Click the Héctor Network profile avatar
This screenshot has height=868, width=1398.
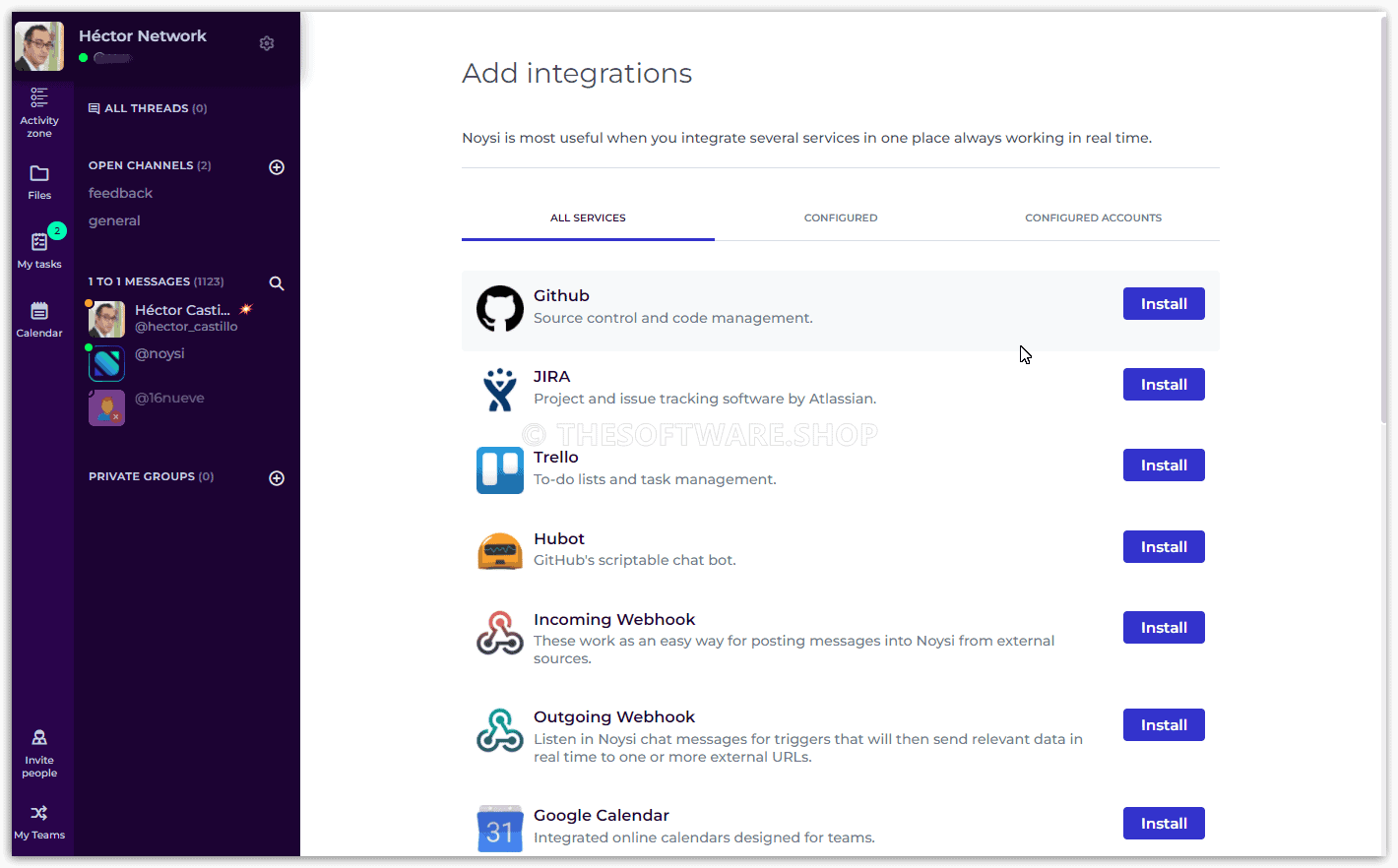tap(39, 46)
